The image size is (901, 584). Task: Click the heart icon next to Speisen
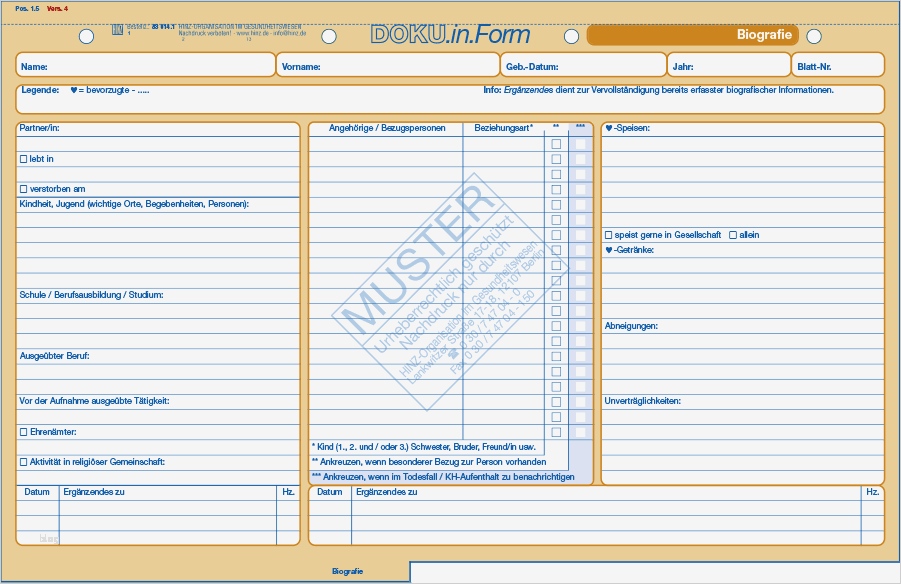(x=609, y=128)
